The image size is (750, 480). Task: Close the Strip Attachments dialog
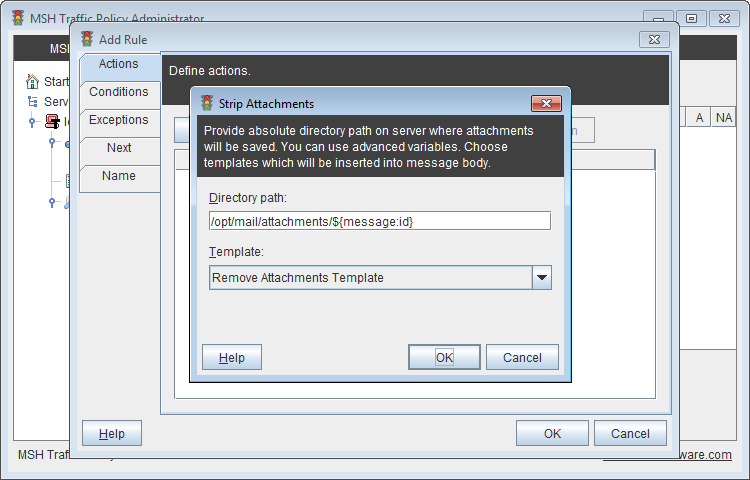[x=546, y=103]
